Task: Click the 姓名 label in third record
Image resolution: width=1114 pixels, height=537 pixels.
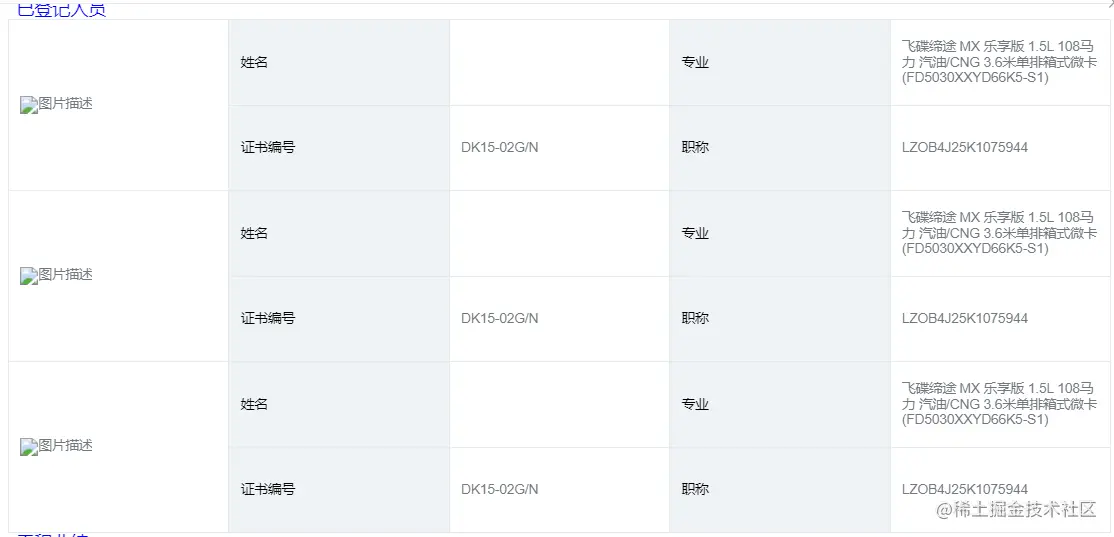Action: [x=254, y=404]
